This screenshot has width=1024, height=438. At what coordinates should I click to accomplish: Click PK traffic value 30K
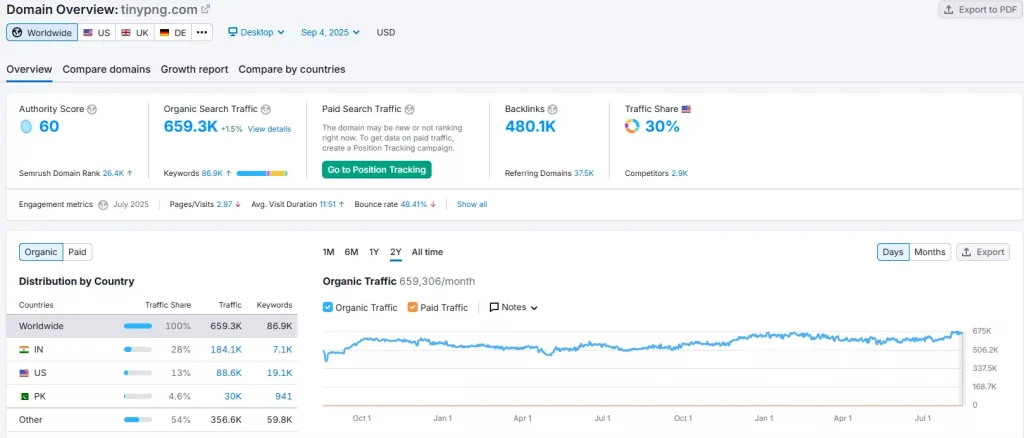[x=233, y=396]
